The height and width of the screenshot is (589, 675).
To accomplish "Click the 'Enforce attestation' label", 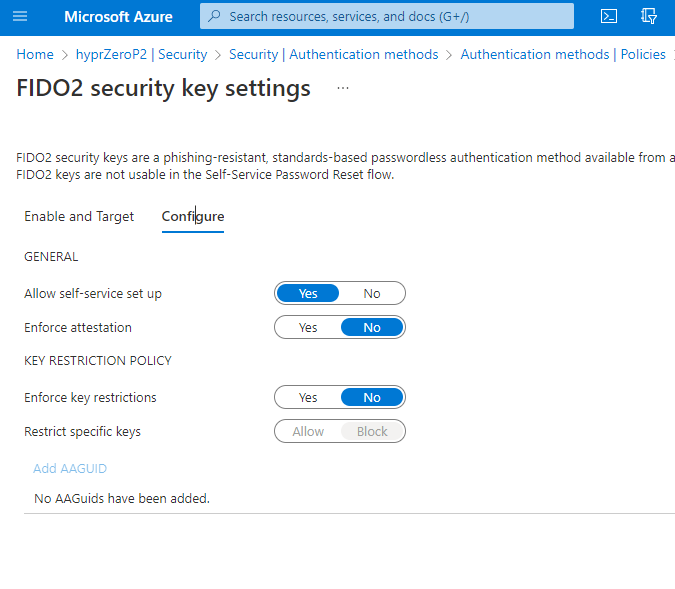I will [78, 327].
